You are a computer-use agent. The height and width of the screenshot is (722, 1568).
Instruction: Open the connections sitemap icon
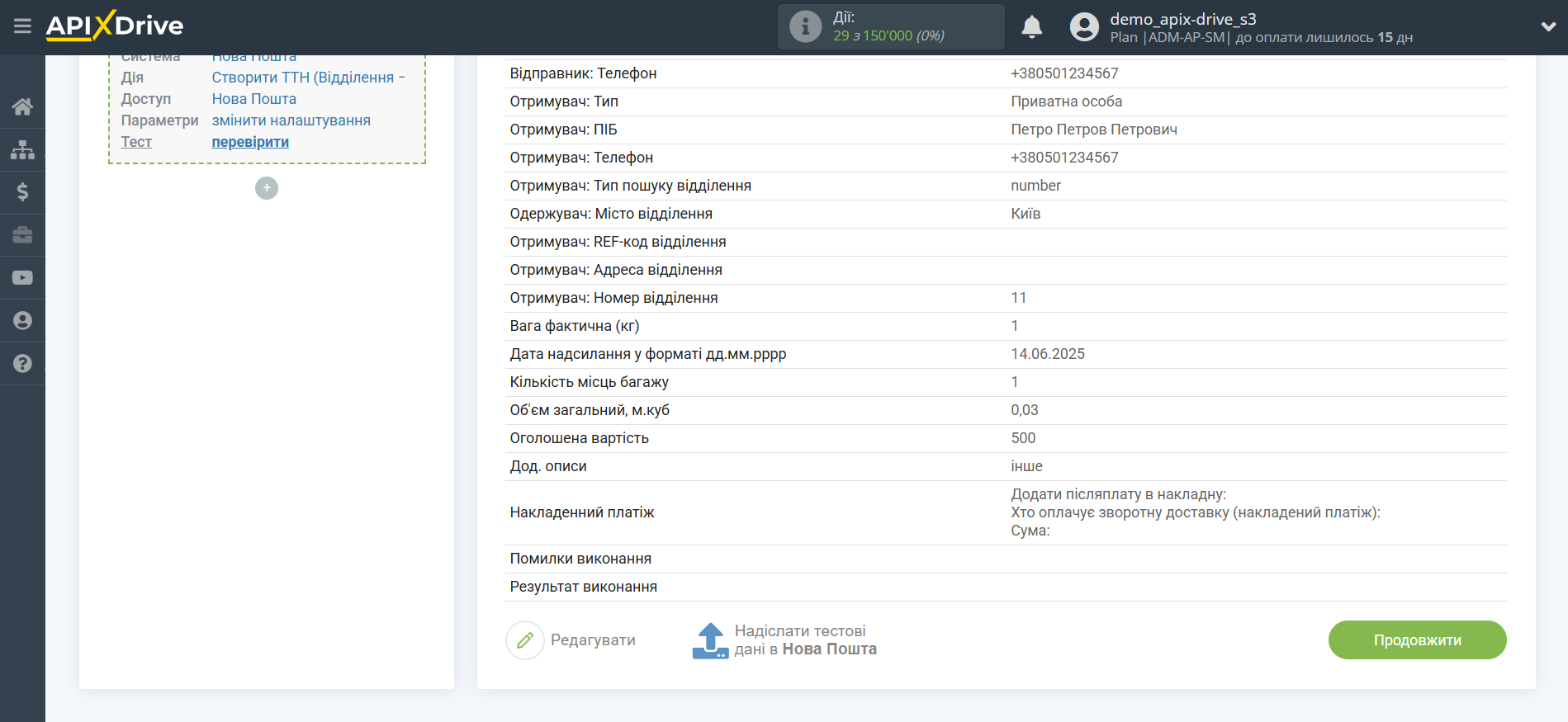[x=22, y=149]
